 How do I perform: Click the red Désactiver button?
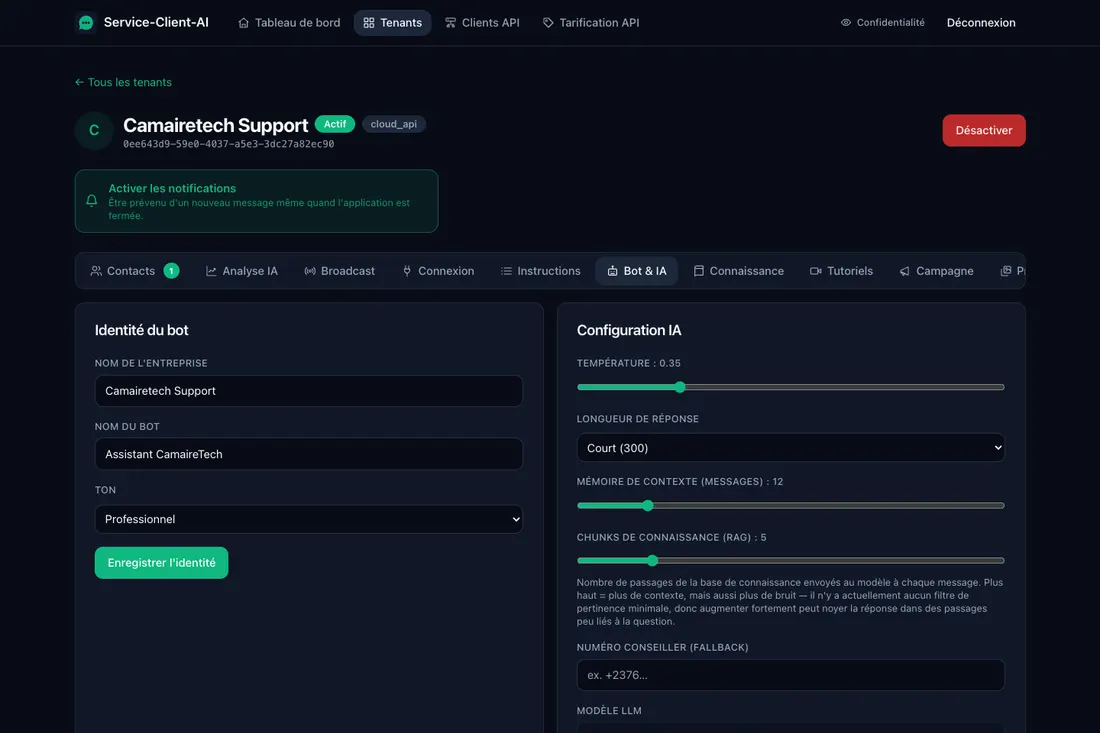984,130
